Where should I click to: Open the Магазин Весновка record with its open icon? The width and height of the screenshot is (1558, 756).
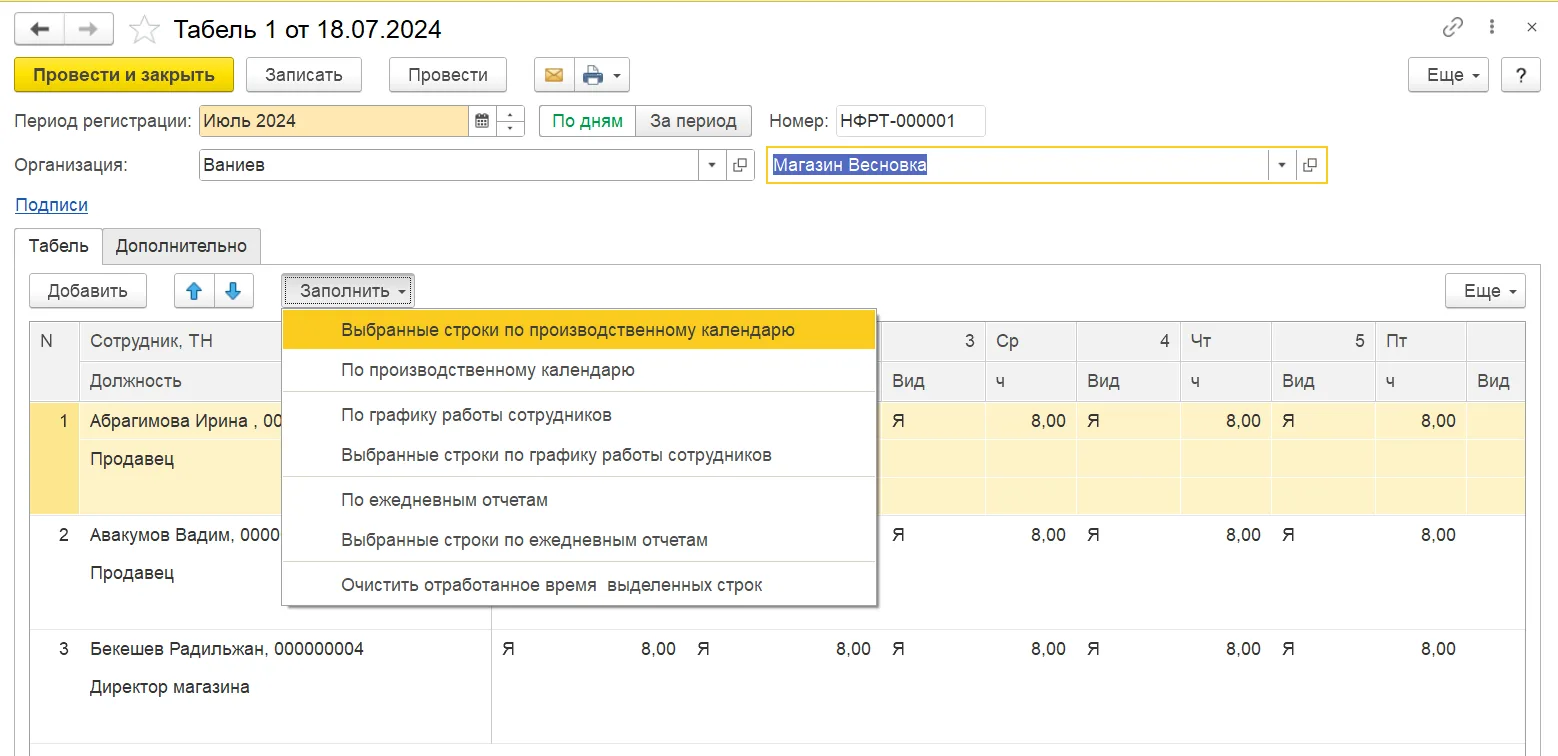[1310, 165]
